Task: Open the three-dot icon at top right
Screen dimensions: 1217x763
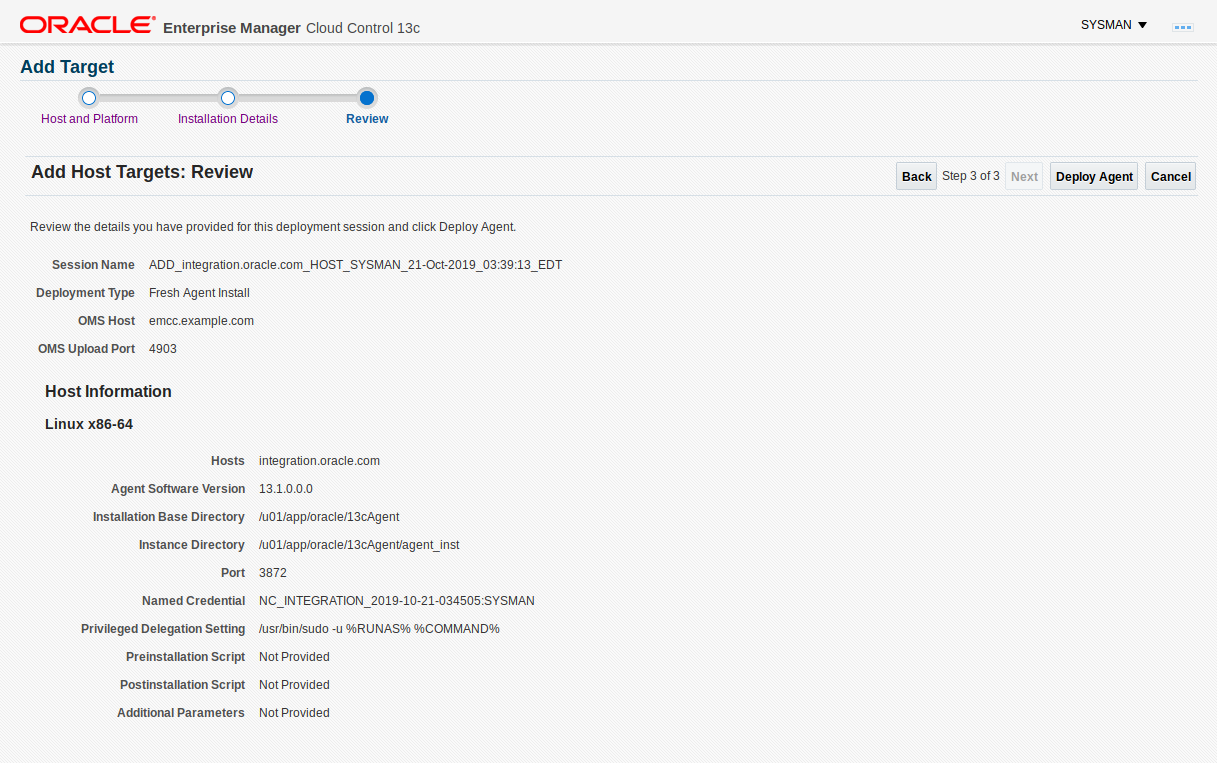Action: [1182, 27]
